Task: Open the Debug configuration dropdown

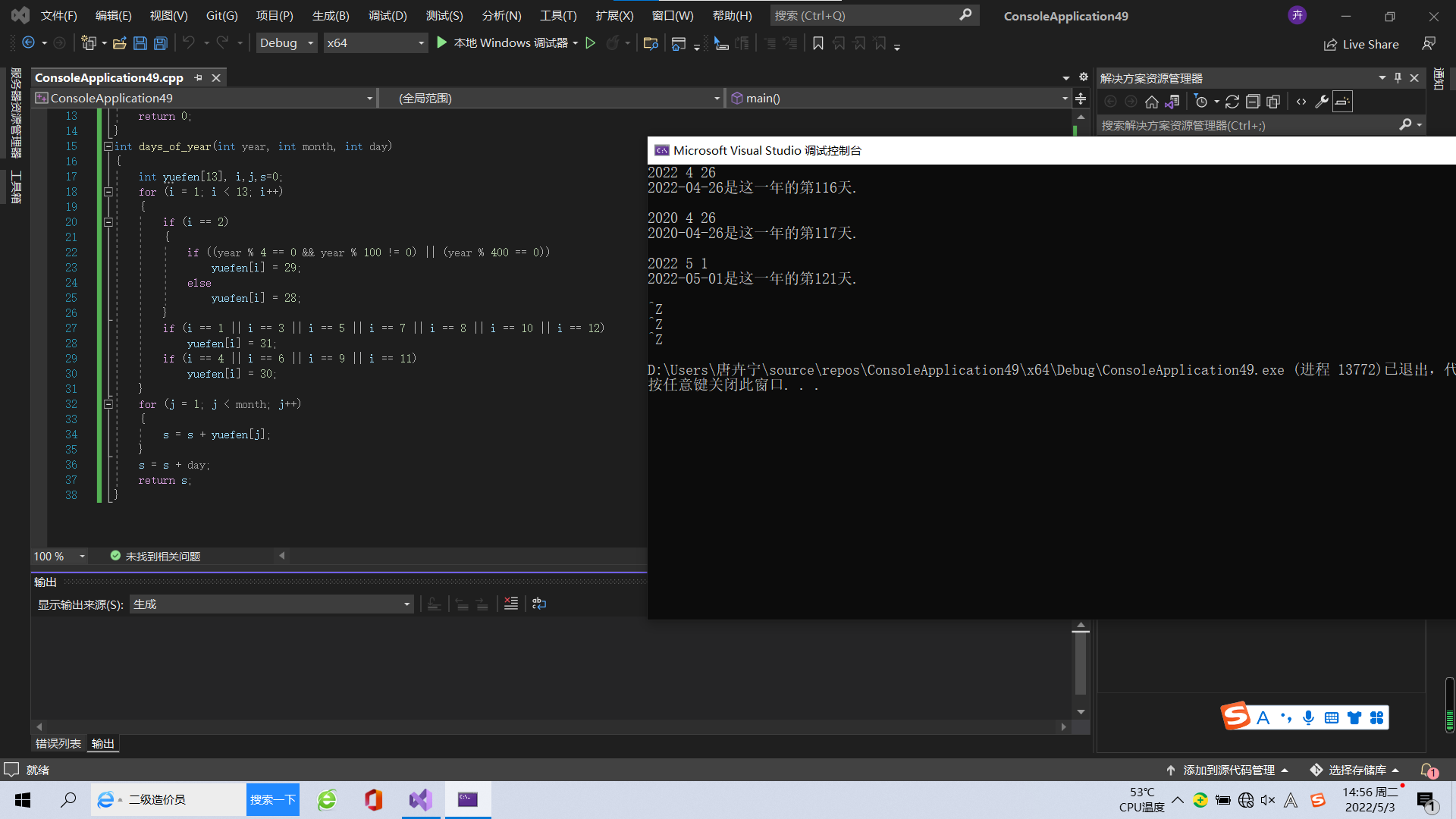Action: tap(287, 43)
